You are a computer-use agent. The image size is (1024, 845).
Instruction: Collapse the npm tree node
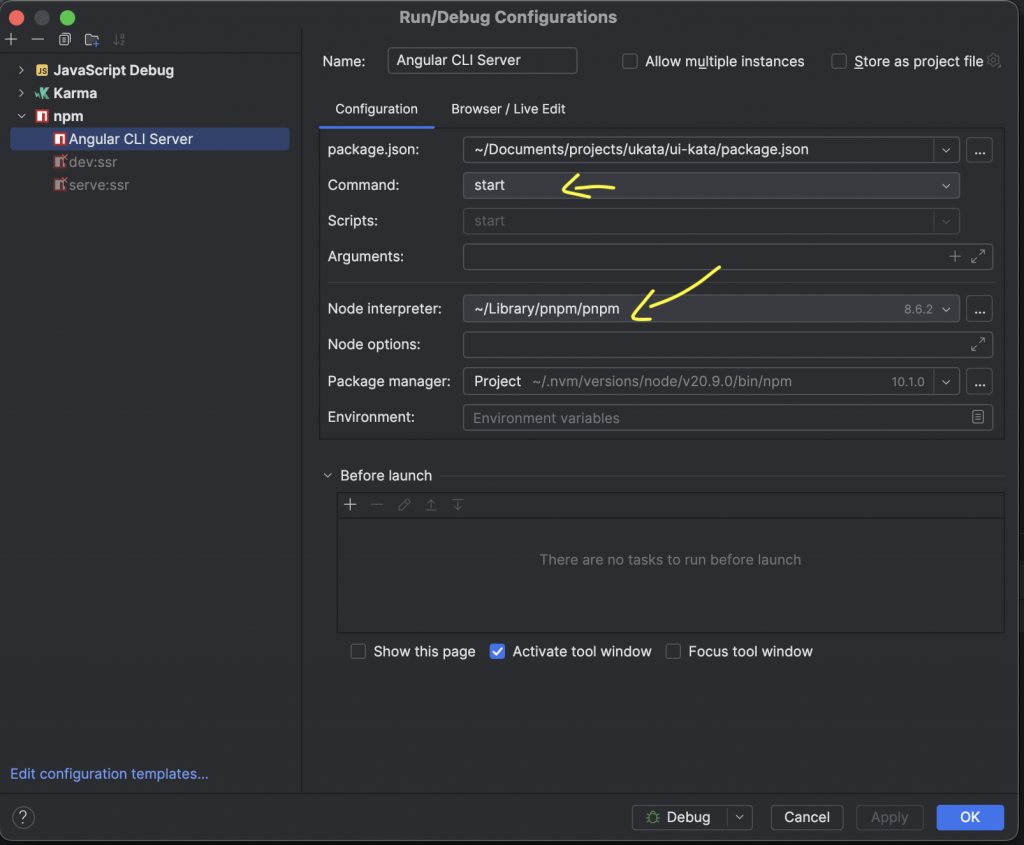(21, 116)
